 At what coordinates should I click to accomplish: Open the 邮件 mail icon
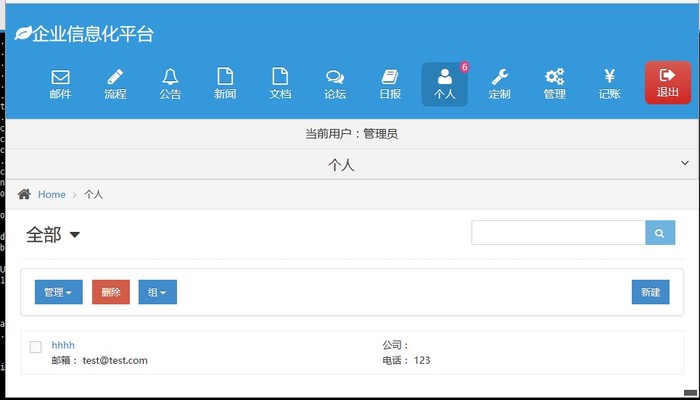coord(60,84)
